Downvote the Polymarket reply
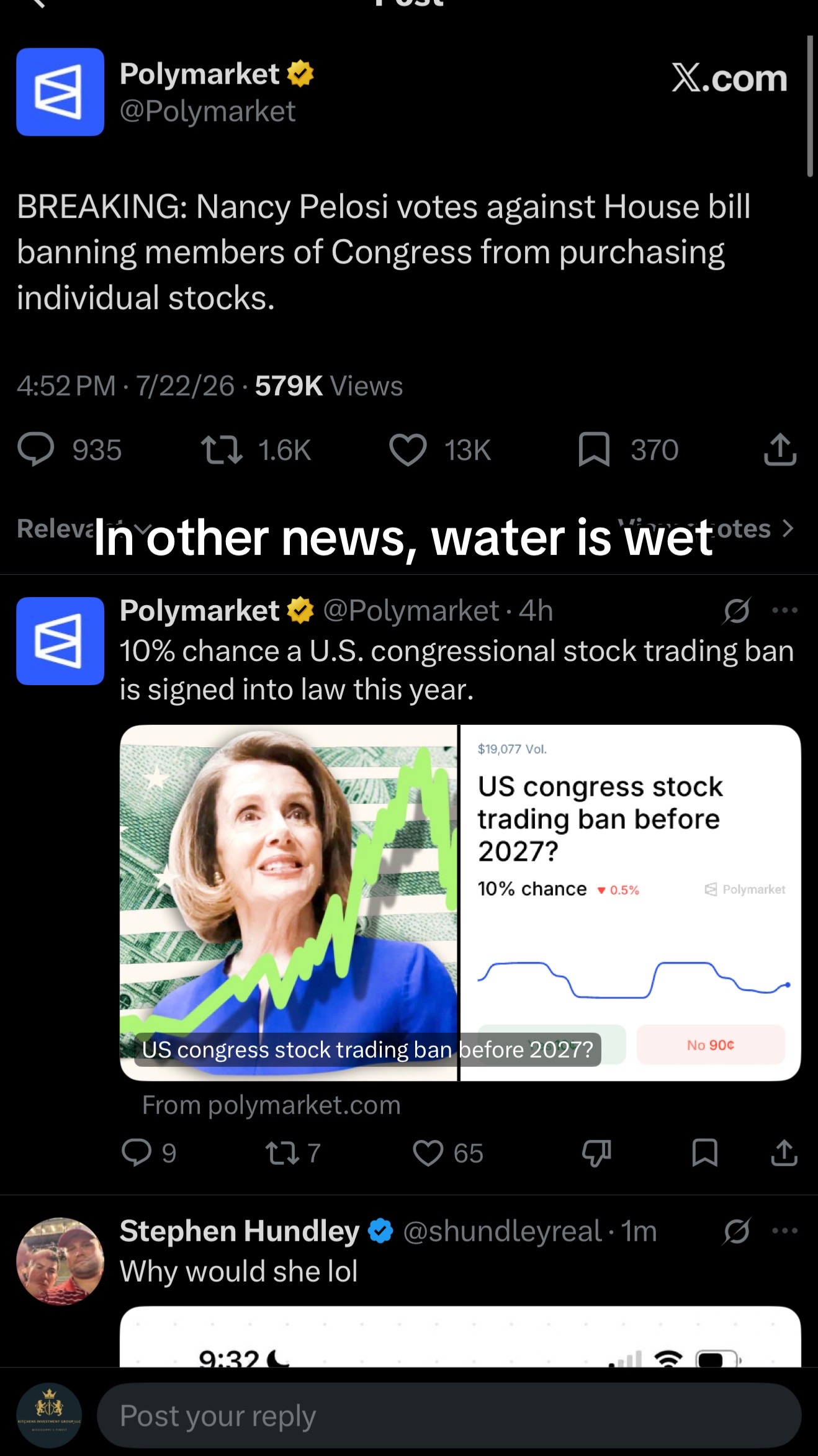Screen dimensions: 818x1456 pyautogui.click(x=596, y=1153)
